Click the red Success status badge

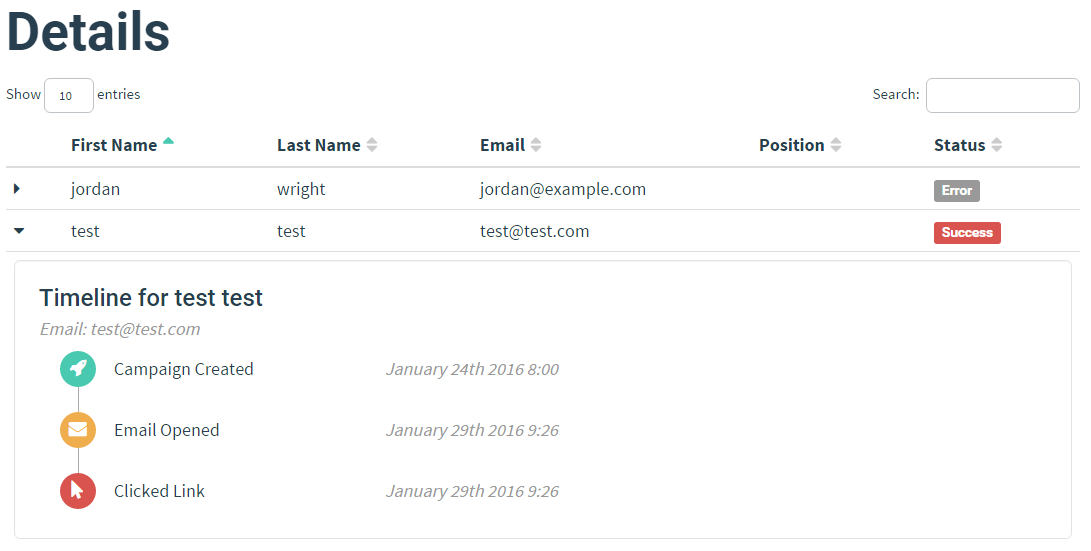tap(967, 232)
